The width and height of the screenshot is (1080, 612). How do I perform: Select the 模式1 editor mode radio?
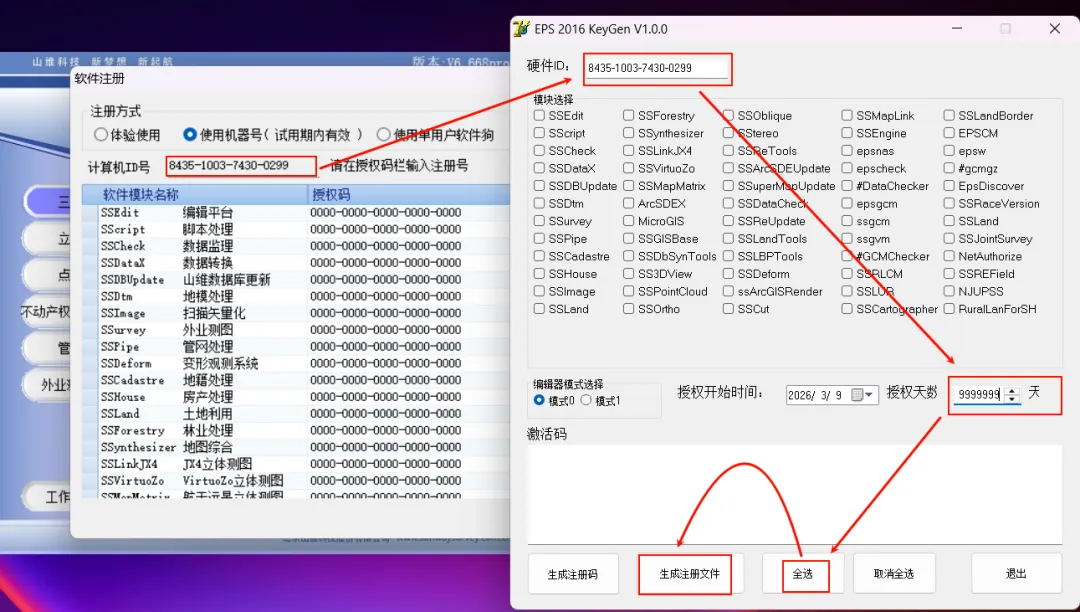click(586, 400)
